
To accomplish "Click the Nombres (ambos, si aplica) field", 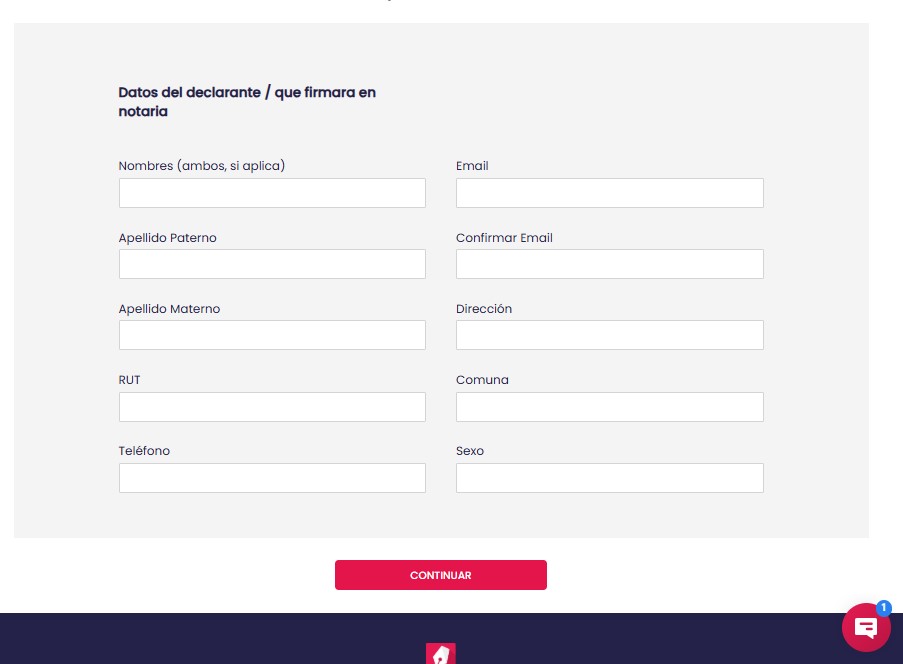I will (272, 192).
